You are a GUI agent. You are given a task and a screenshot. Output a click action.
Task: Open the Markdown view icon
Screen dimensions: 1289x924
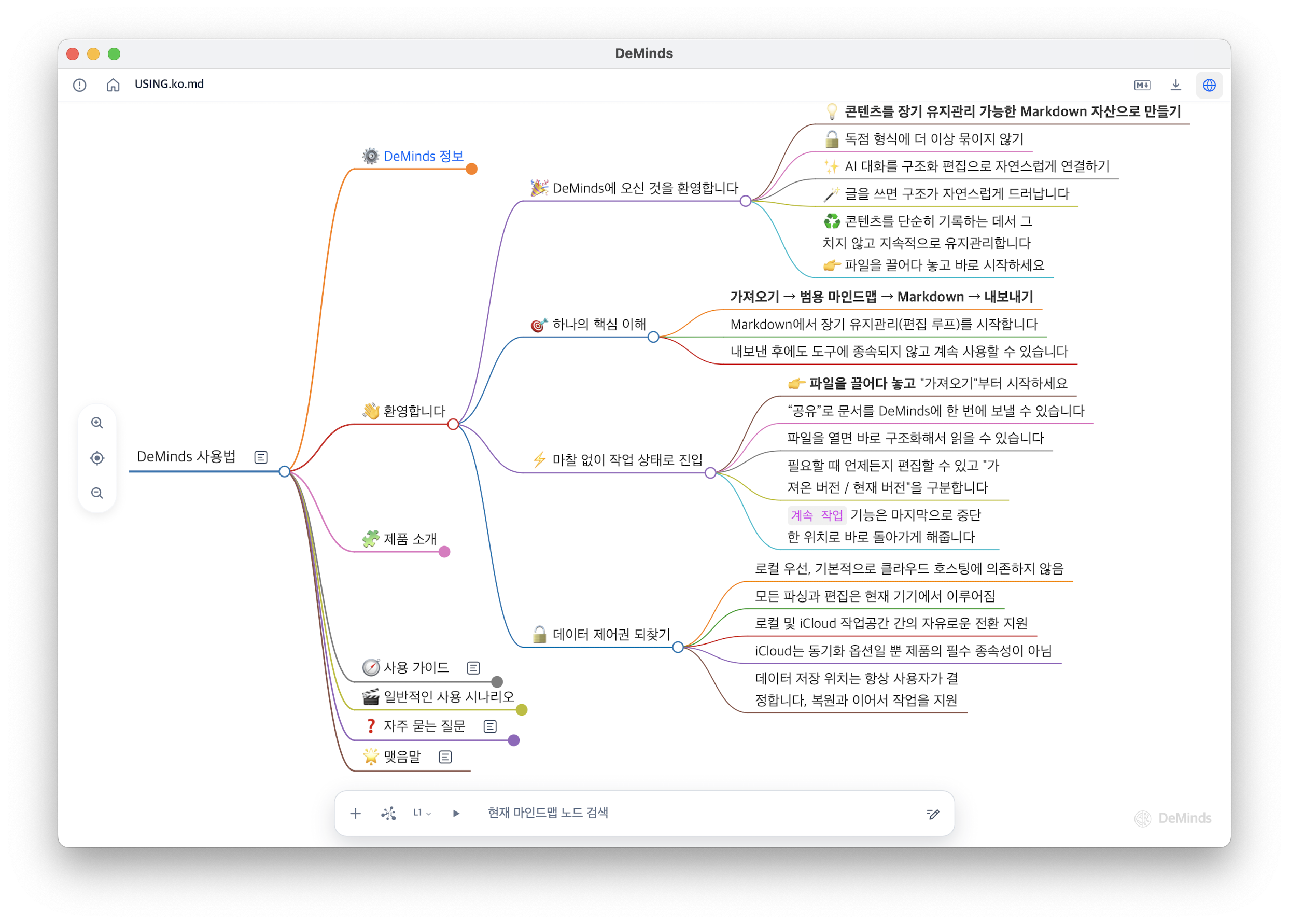(1142, 85)
